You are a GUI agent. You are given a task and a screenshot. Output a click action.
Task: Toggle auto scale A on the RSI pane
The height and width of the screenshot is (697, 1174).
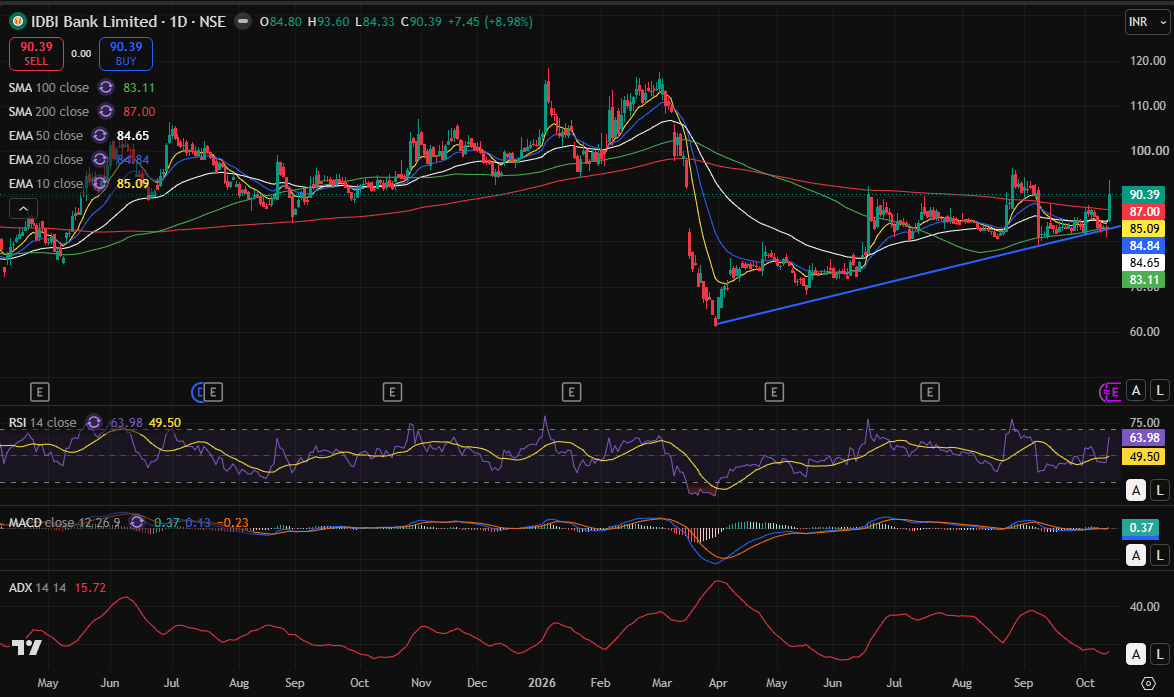coord(1136,490)
